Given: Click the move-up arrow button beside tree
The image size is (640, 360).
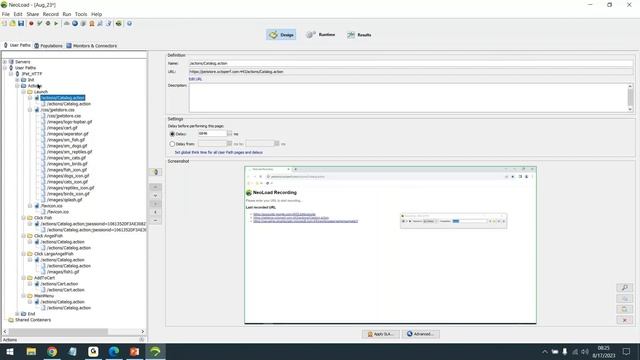Looking at the screenshot, I should click(156, 187).
